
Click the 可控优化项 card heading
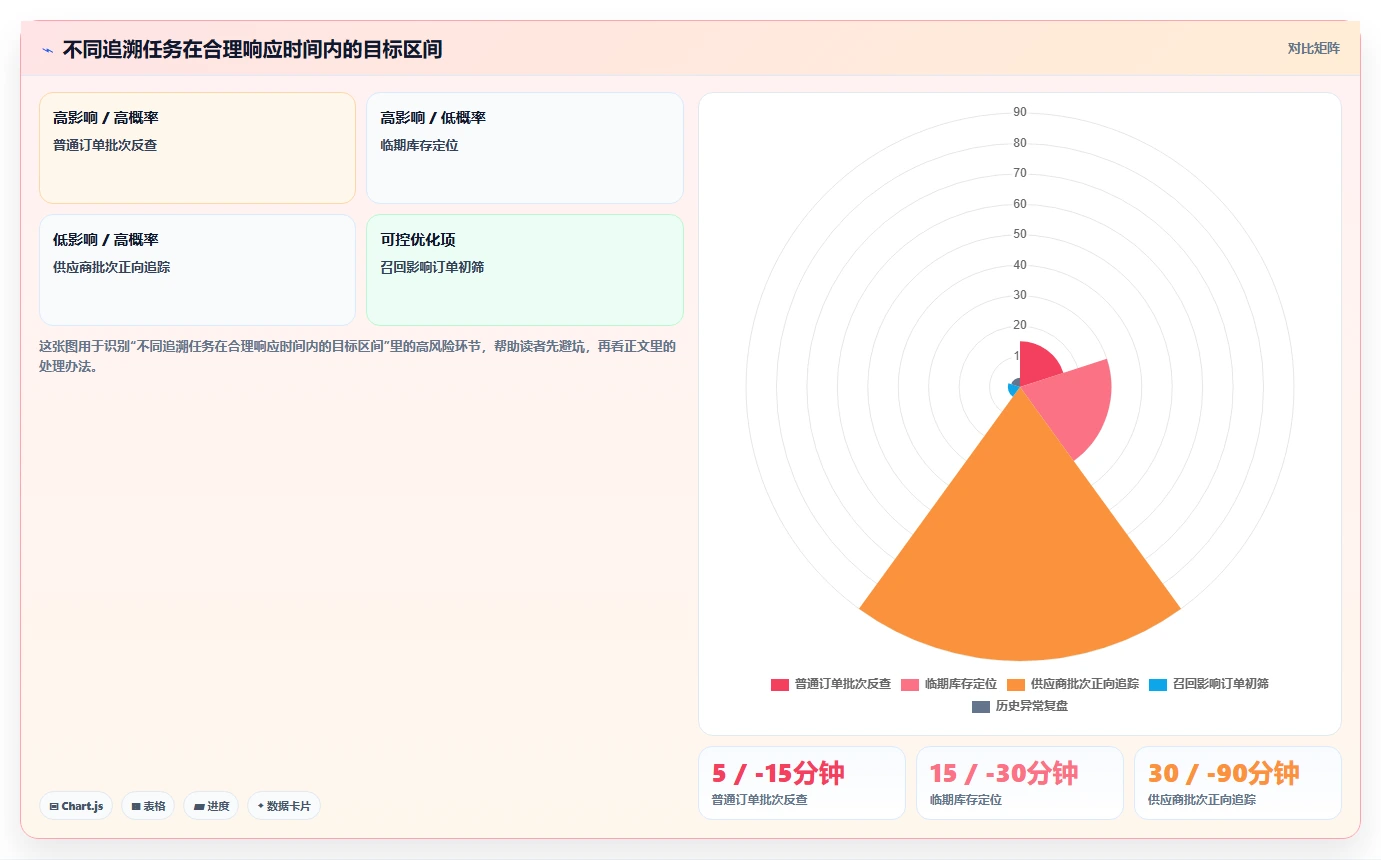418,240
